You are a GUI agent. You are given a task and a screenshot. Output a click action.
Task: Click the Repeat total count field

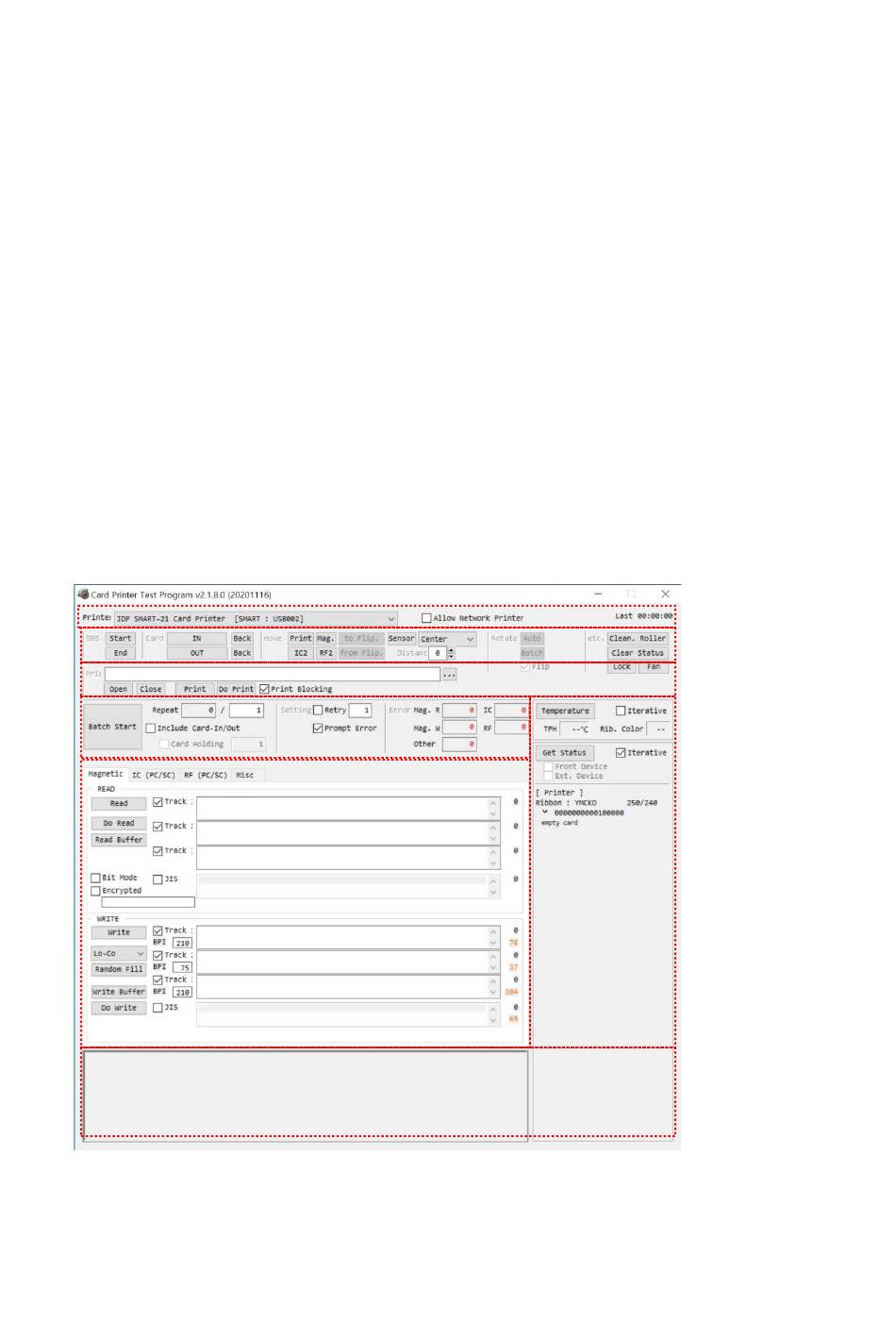click(x=246, y=711)
